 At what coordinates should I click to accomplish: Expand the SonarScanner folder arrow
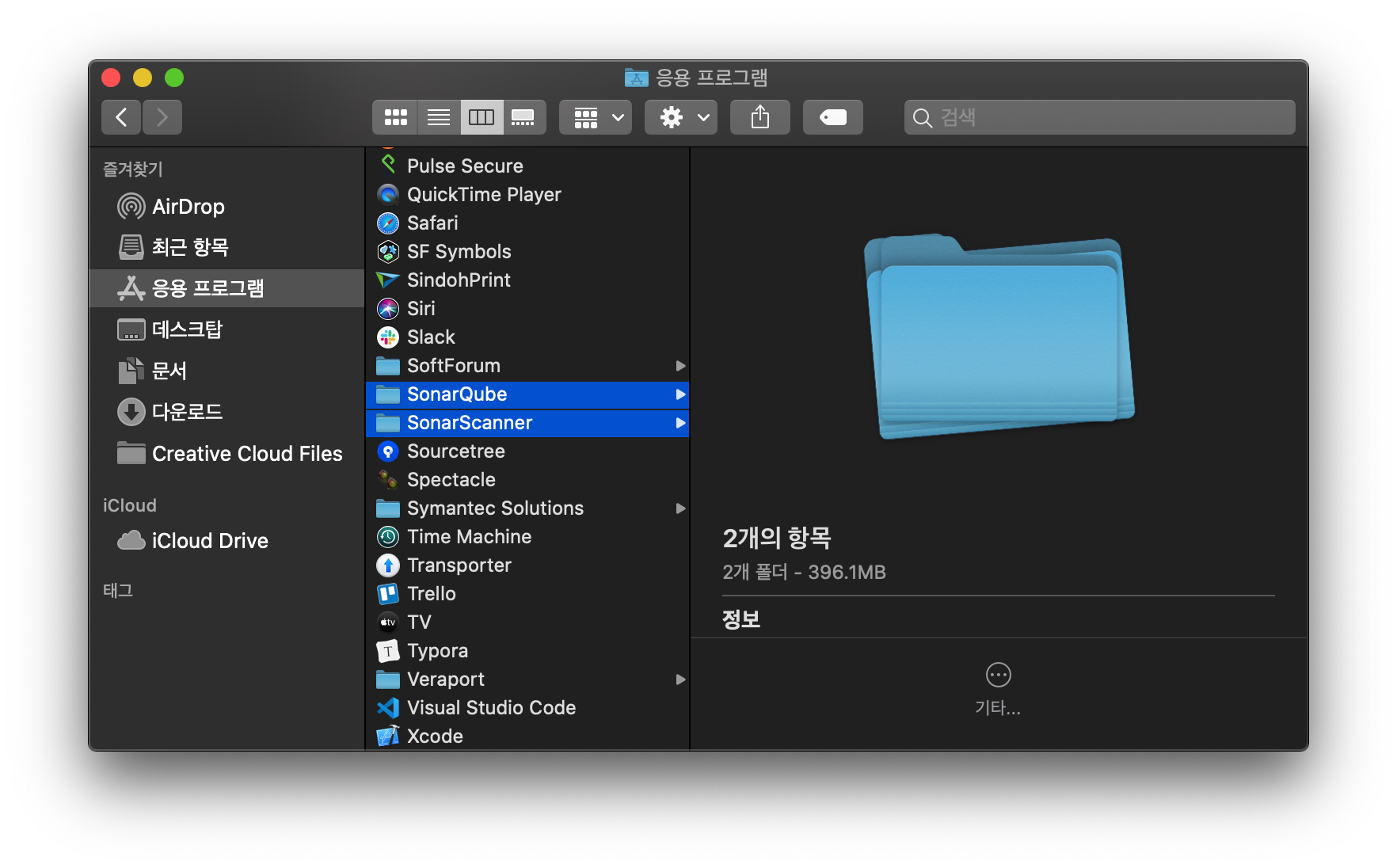tap(679, 422)
